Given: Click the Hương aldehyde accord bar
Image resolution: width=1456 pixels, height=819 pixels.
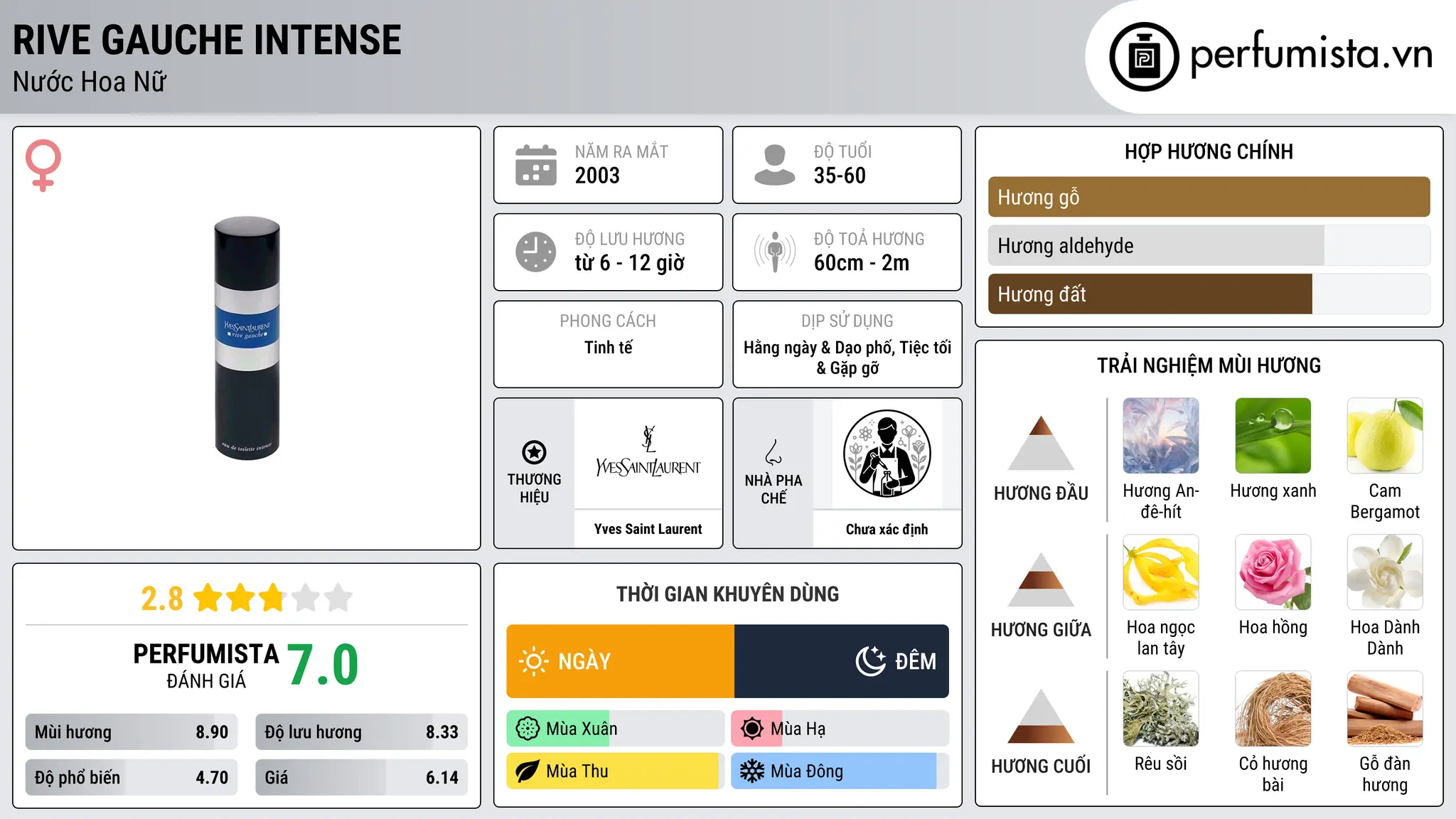Looking at the screenshot, I should point(1209,245).
